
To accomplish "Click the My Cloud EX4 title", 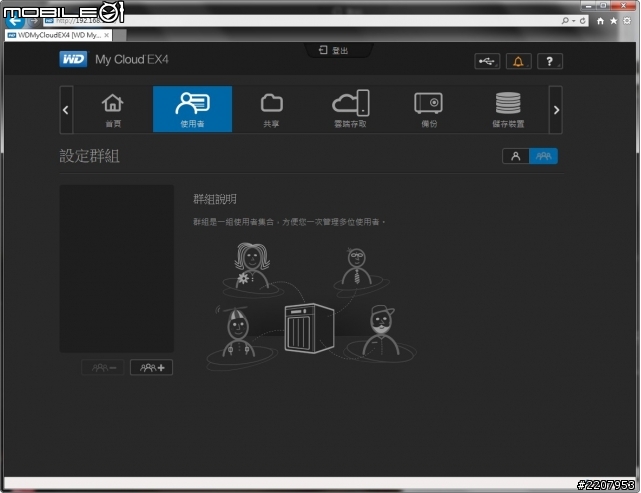I will click(132, 60).
